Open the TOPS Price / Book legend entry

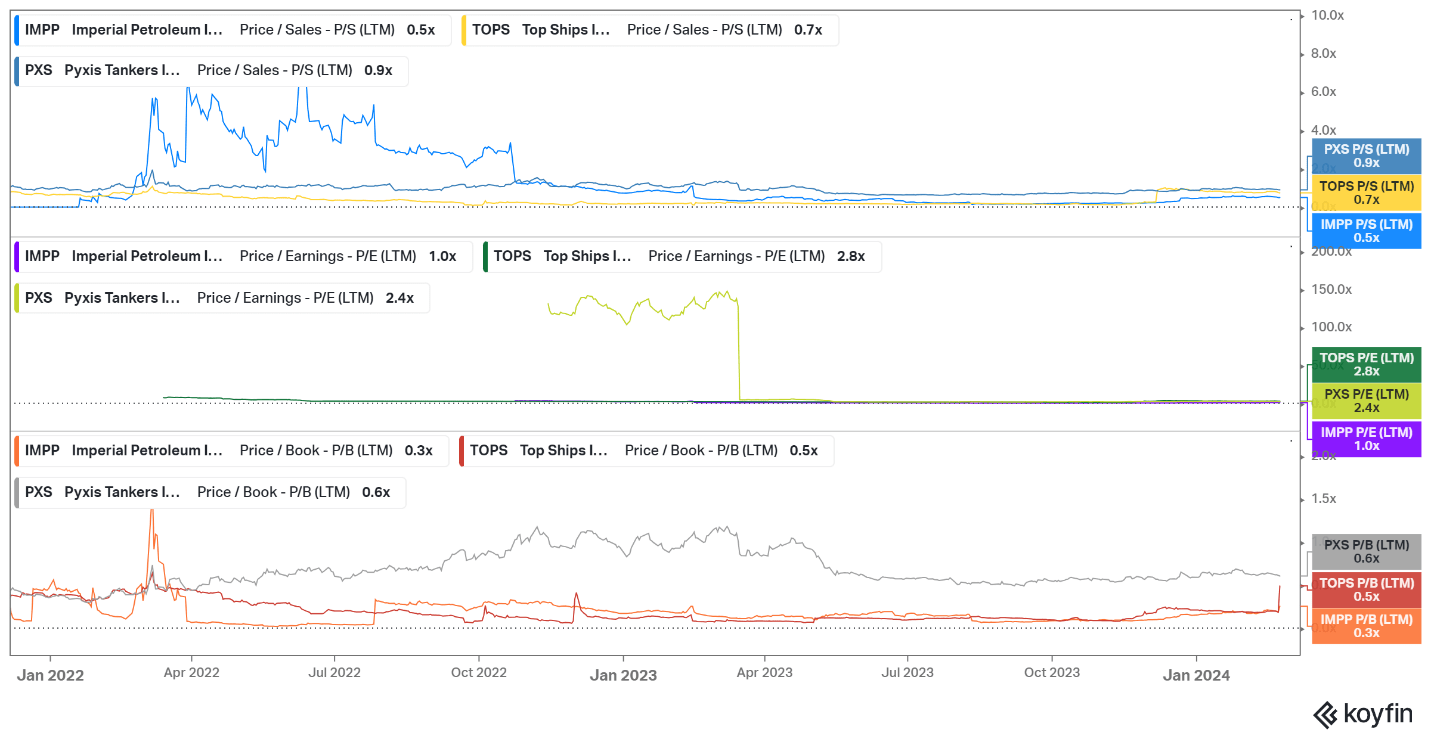pos(645,450)
